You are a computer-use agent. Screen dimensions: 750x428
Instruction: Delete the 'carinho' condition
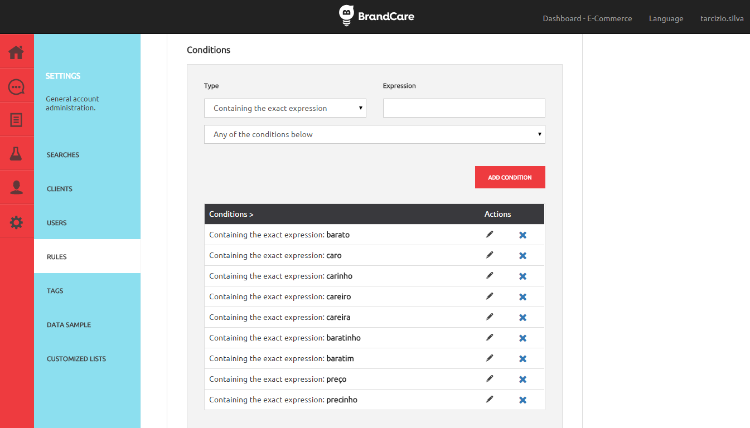(523, 276)
